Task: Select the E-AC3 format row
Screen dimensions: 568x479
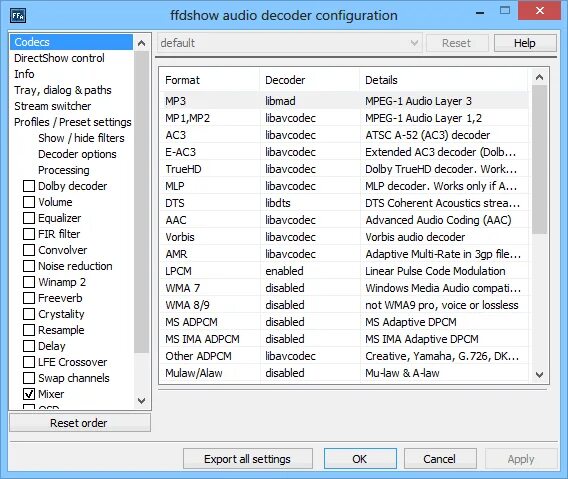Action: pos(344,152)
